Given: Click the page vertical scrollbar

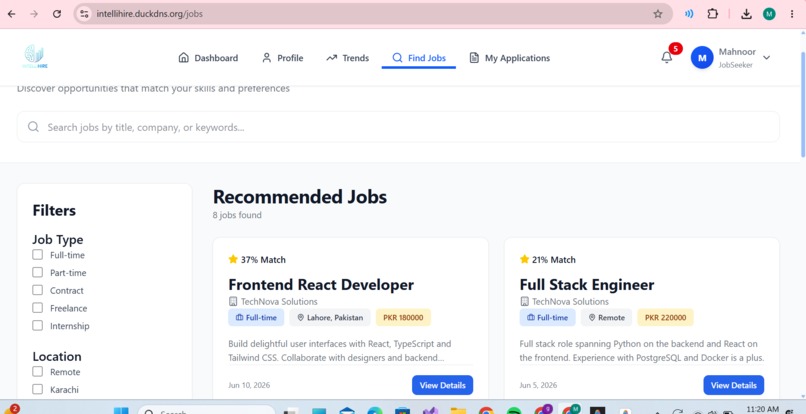Looking at the screenshot, I should tap(803, 105).
